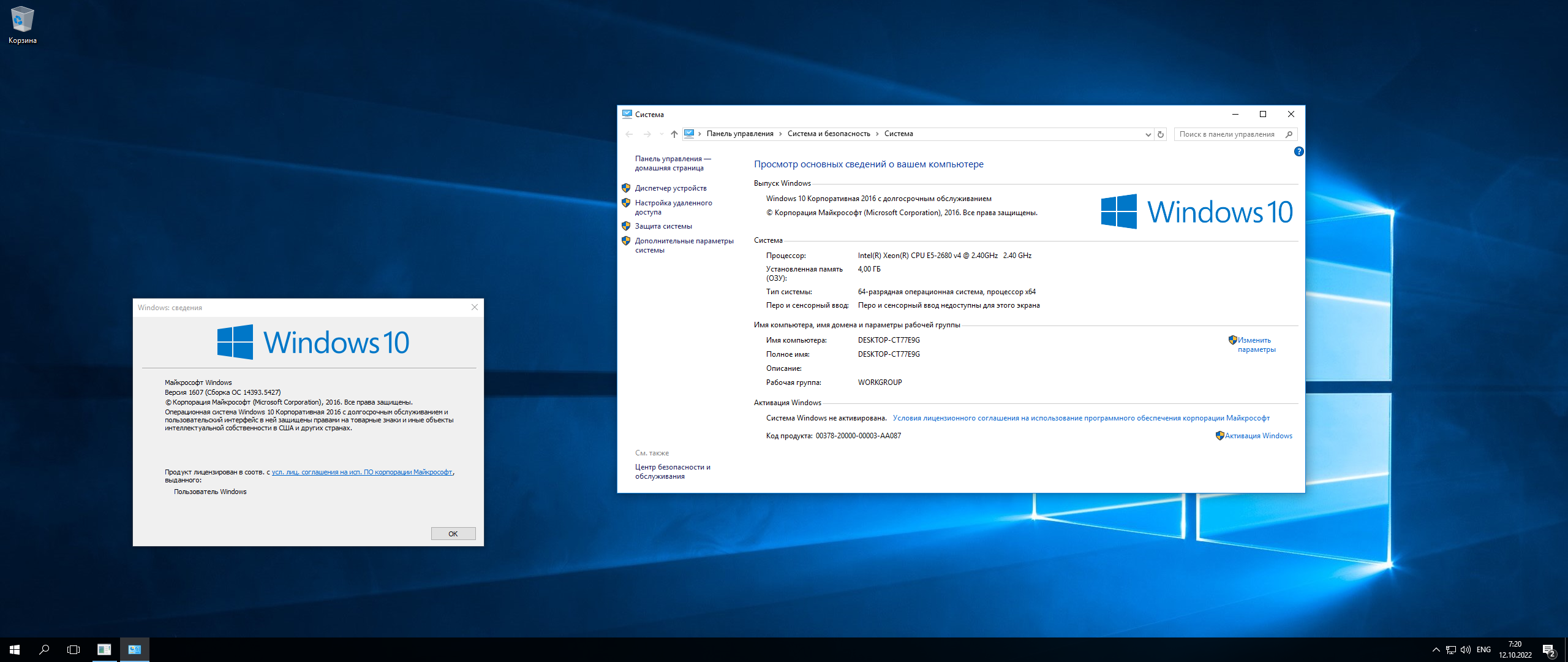Viewport: 1568px width, 662px height.
Task: Go up one level in Система window
Action: pyautogui.click(x=674, y=134)
